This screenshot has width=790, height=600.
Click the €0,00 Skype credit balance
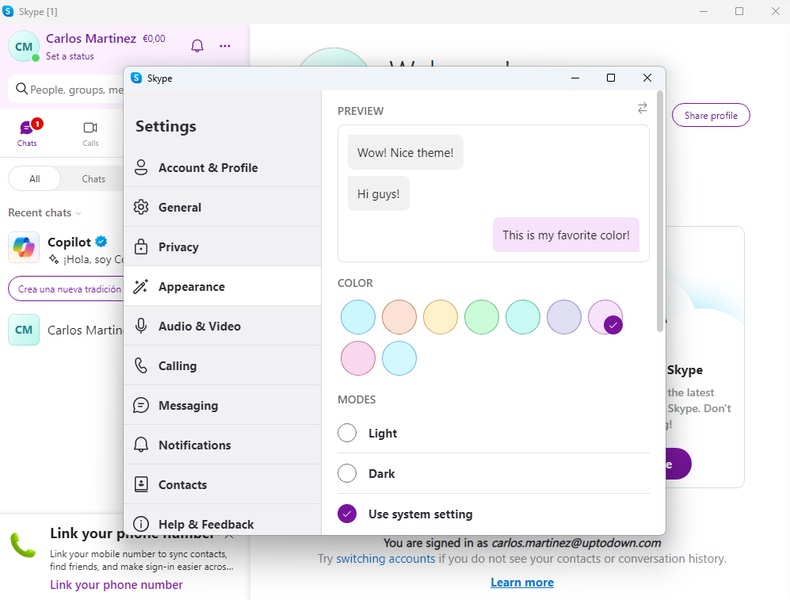[154, 39]
